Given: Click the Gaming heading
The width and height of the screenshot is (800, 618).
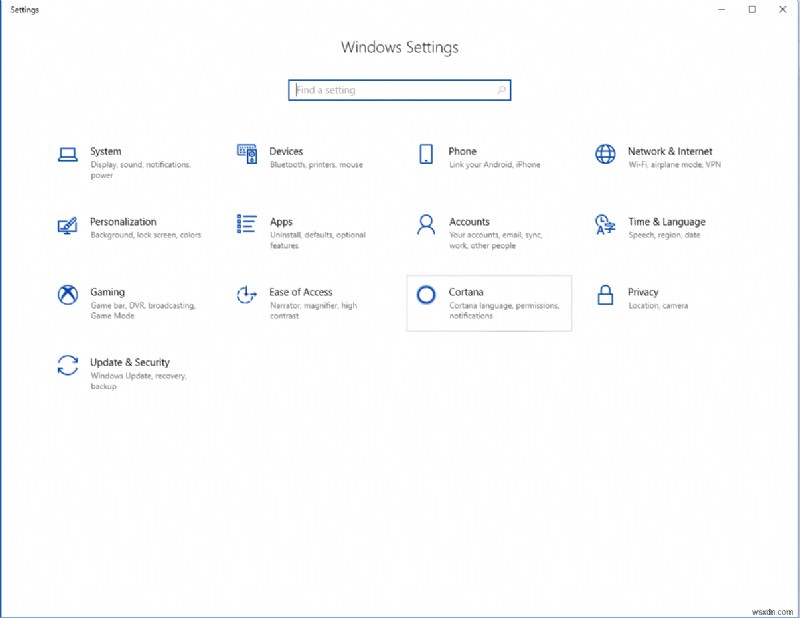Looking at the screenshot, I should [x=107, y=292].
